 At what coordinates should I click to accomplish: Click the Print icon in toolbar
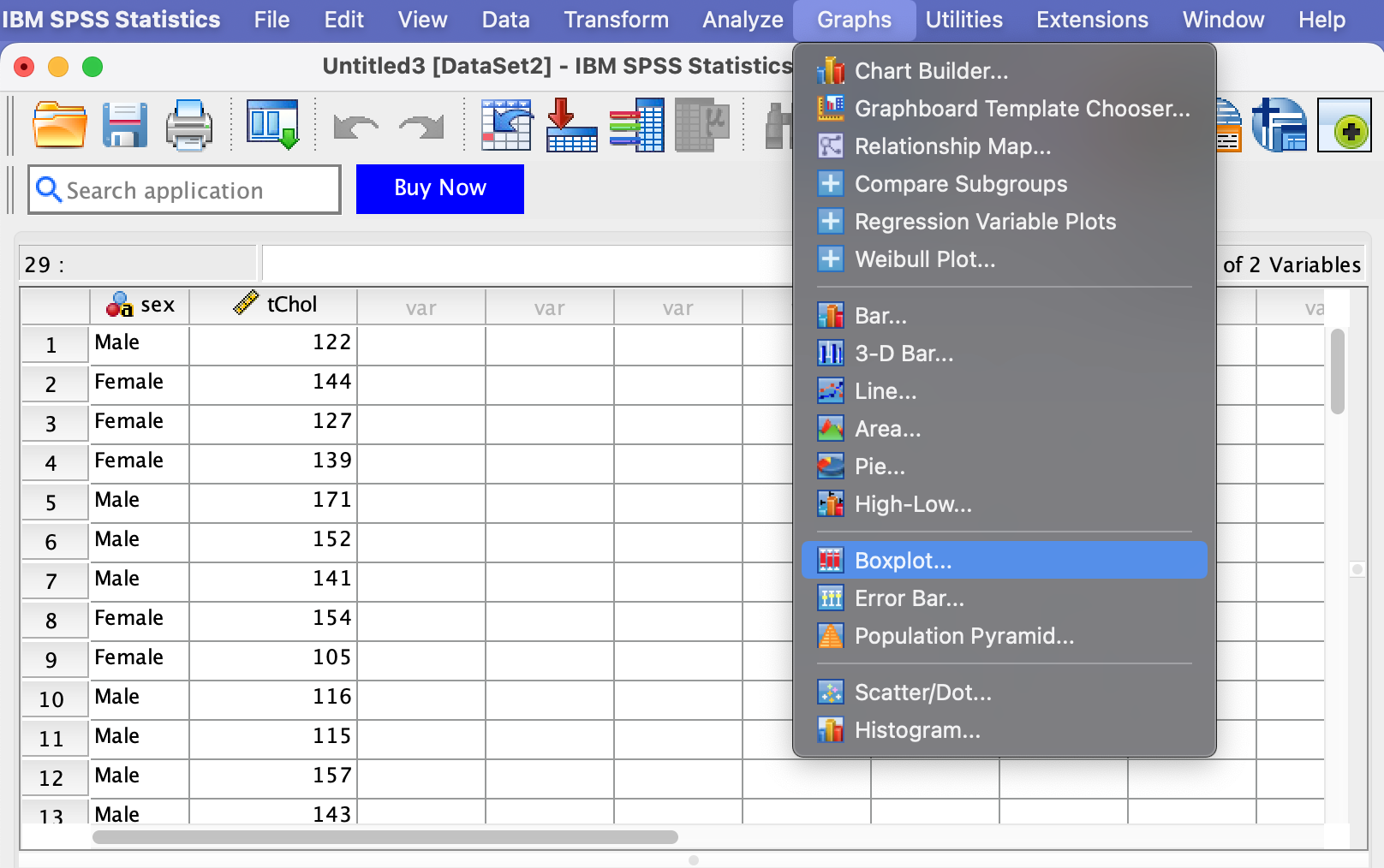[188, 125]
